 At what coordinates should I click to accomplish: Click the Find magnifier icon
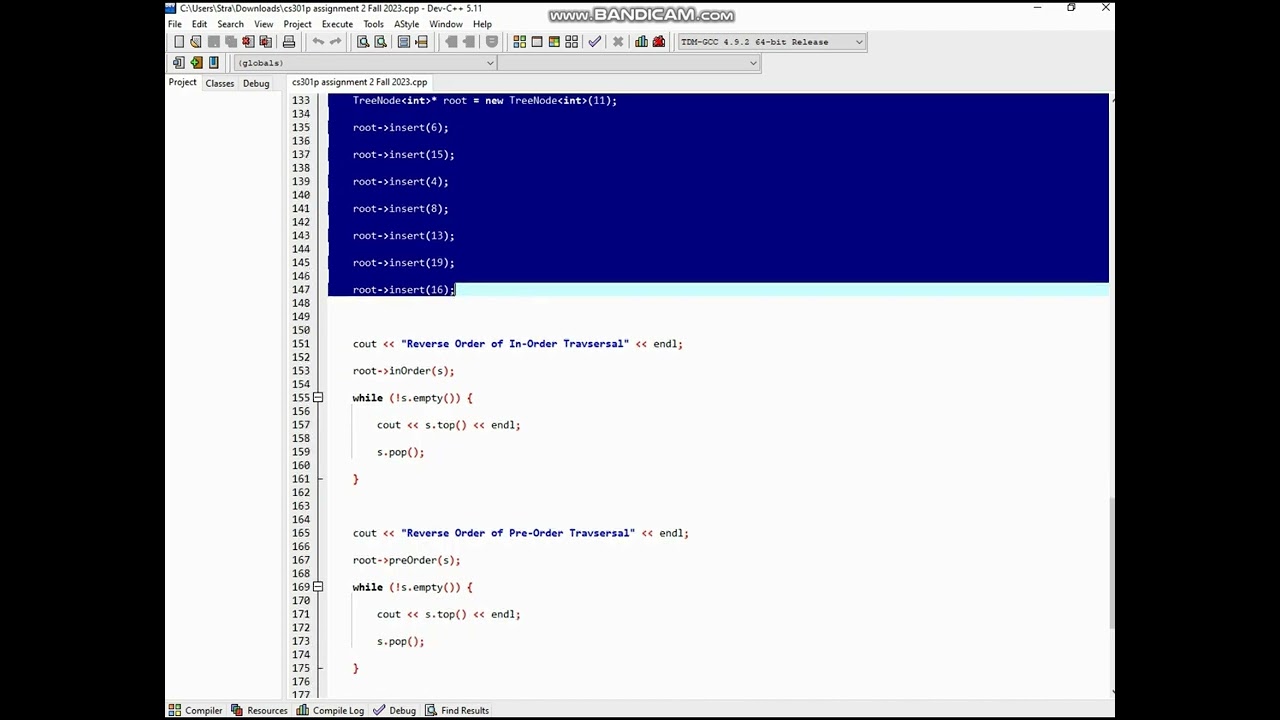pos(363,42)
